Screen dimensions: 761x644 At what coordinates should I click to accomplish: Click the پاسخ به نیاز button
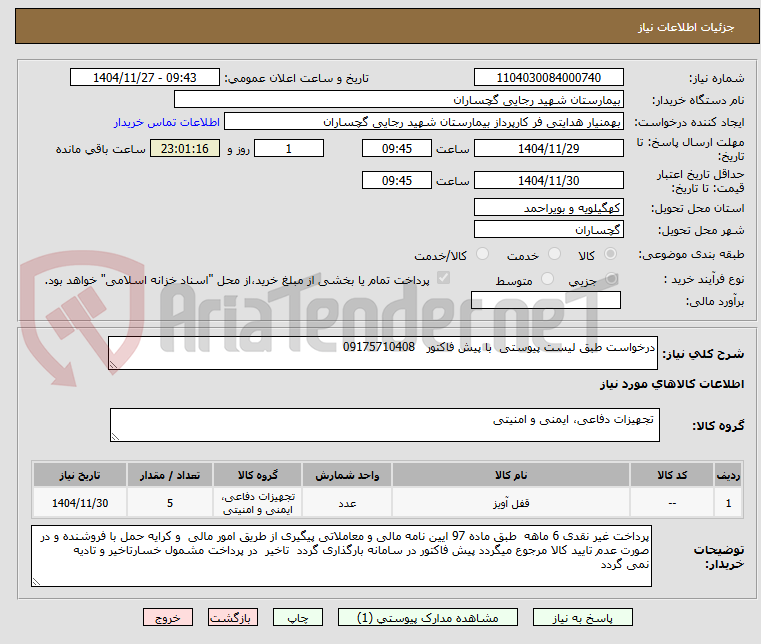582,617
